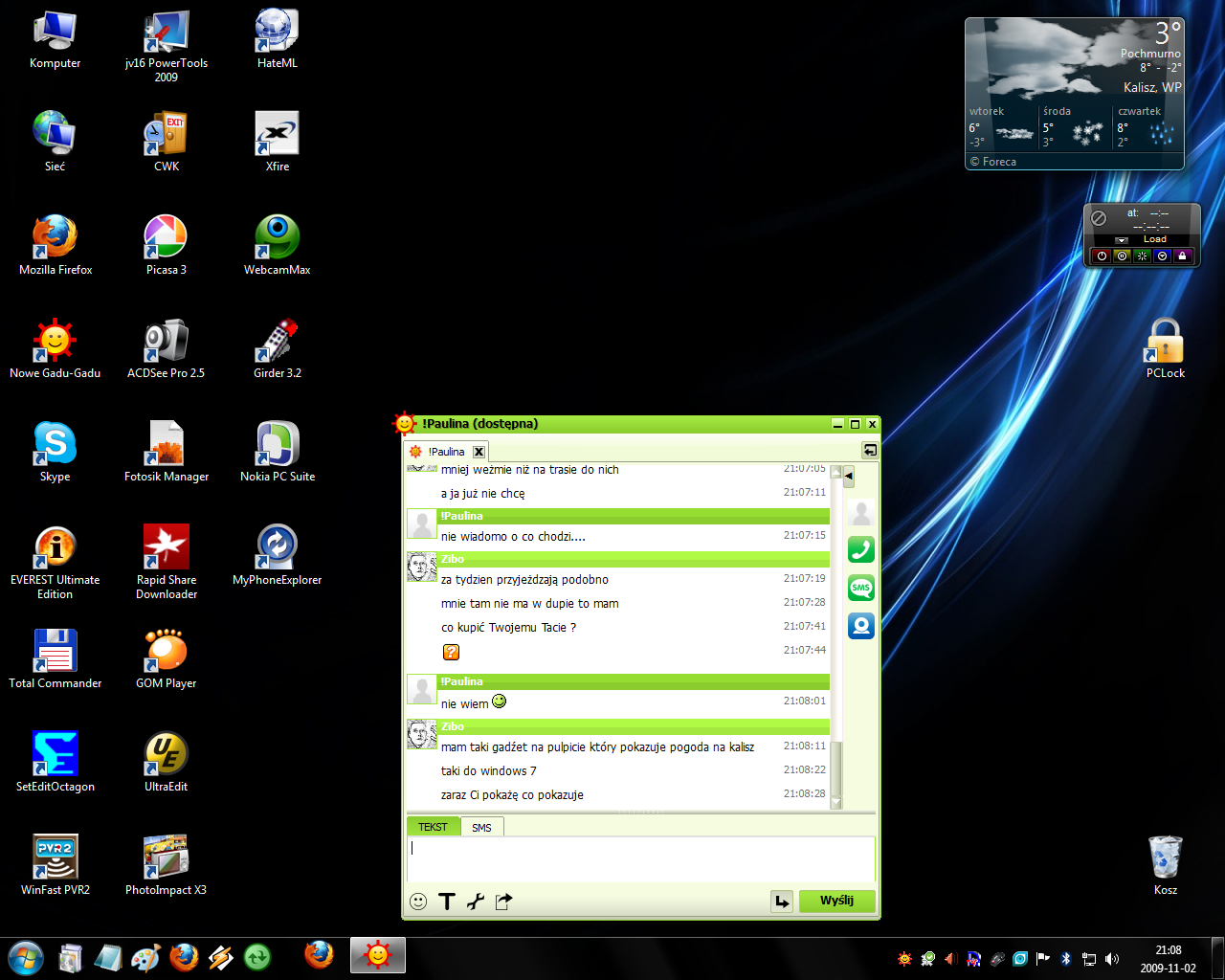The image size is (1225, 980).
Task: Open UltraEdit desktop shortcut
Action: 167,762
